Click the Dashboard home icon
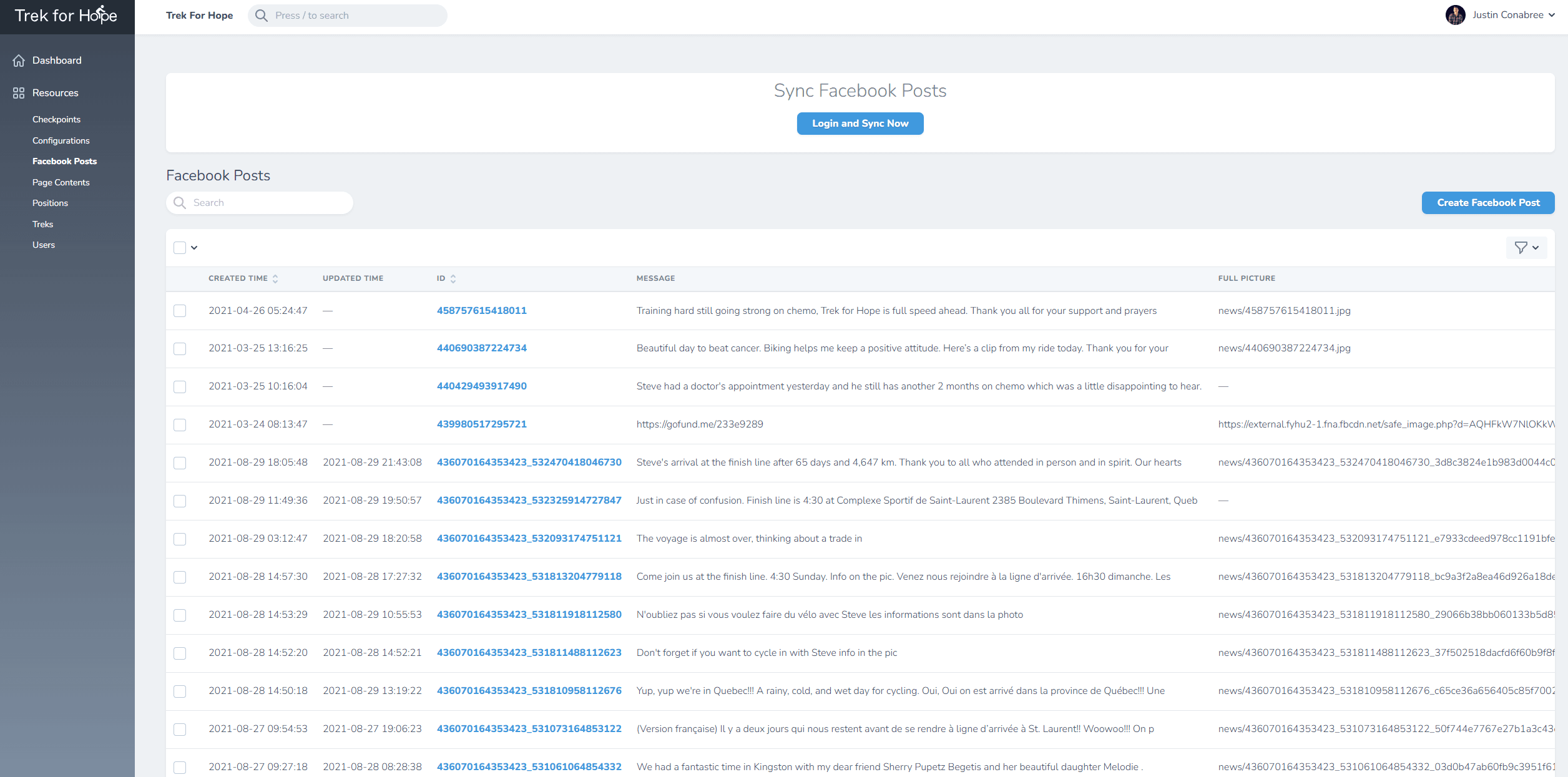Image resolution: width=1568 pixels, height=777 pixels. [19, 61]
